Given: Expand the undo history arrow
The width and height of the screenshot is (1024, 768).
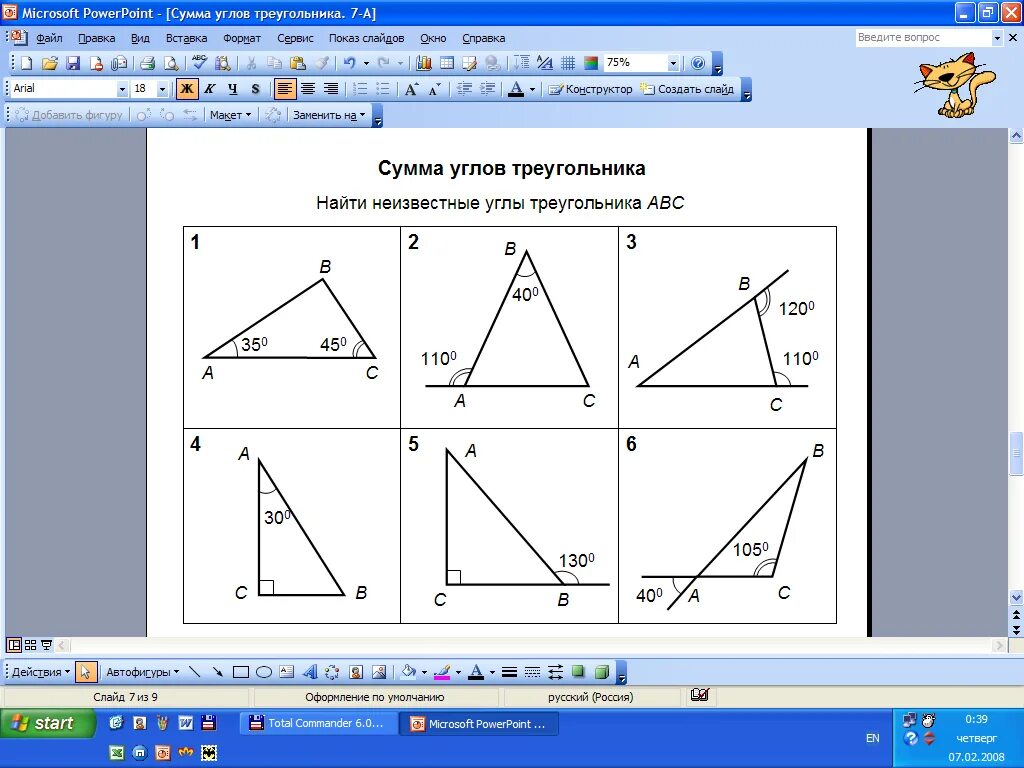Looking at the screenshot, I should point(366,63).
